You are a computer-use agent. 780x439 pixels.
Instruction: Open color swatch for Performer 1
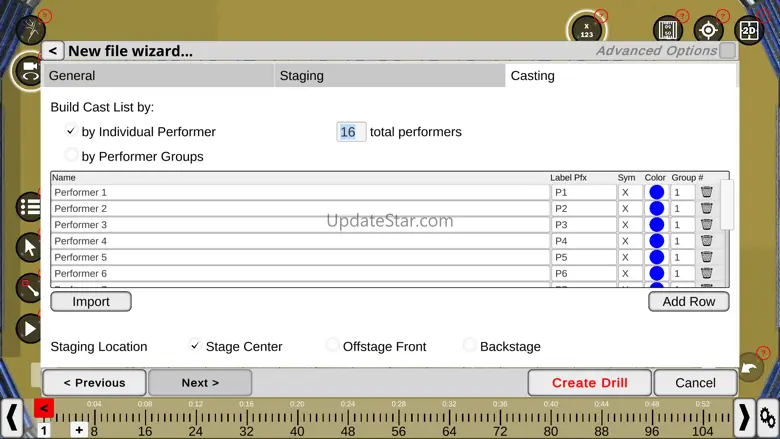click(656, 192)
